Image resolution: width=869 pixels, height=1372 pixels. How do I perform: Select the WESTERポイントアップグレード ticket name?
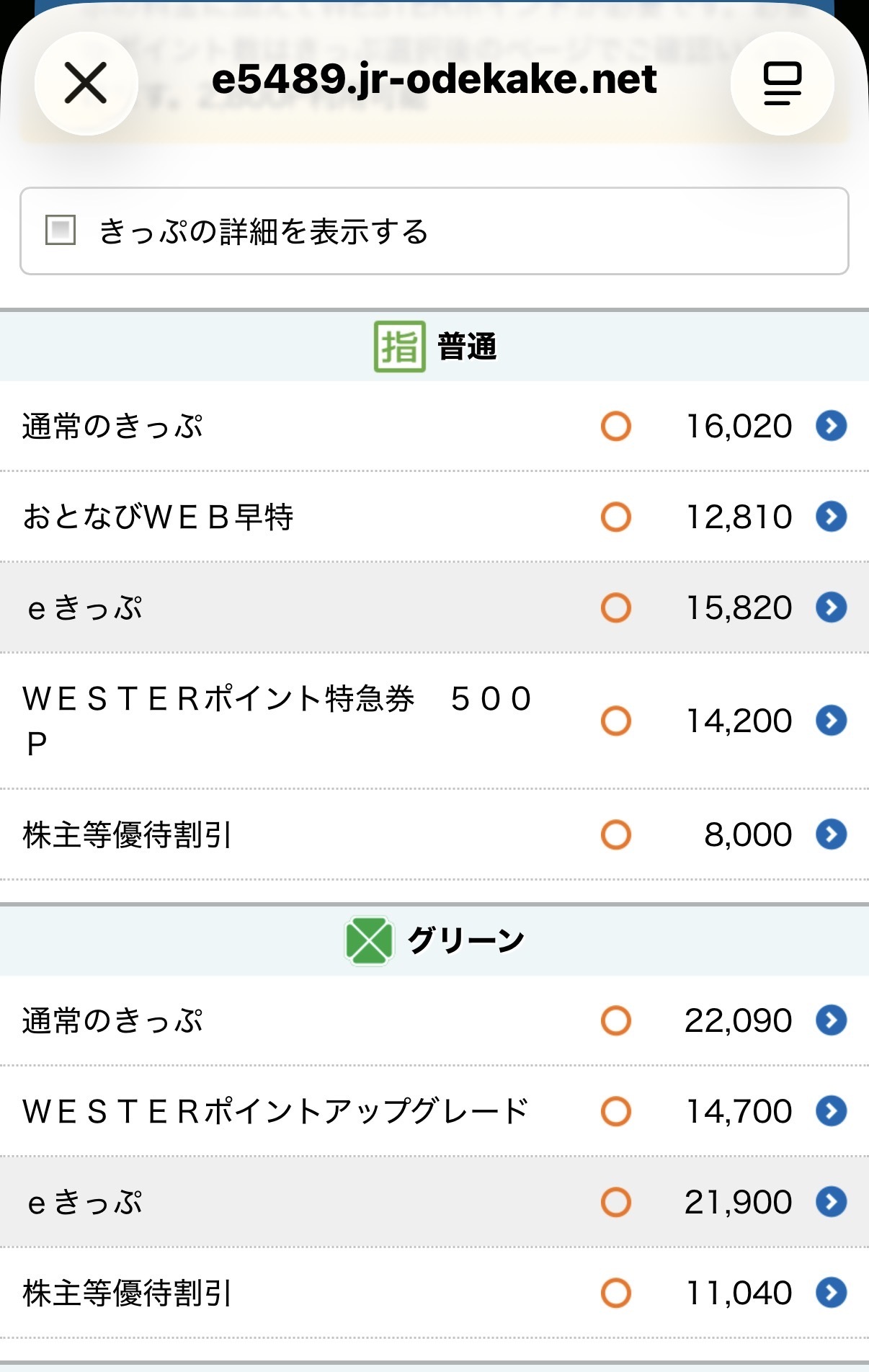coord(275,1111)
